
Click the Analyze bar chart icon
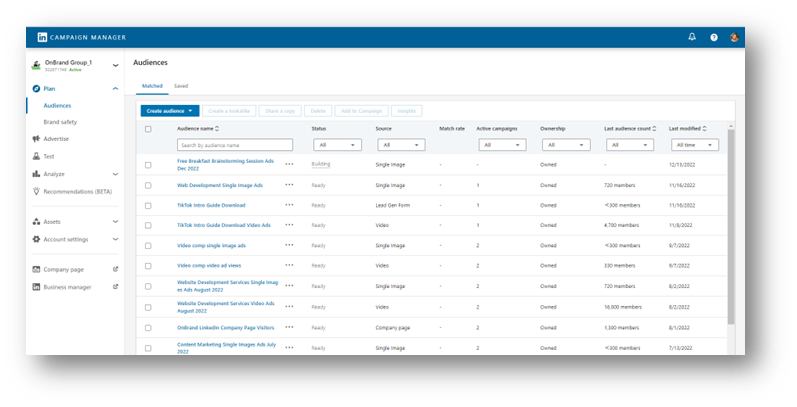(x=36, y=174)
